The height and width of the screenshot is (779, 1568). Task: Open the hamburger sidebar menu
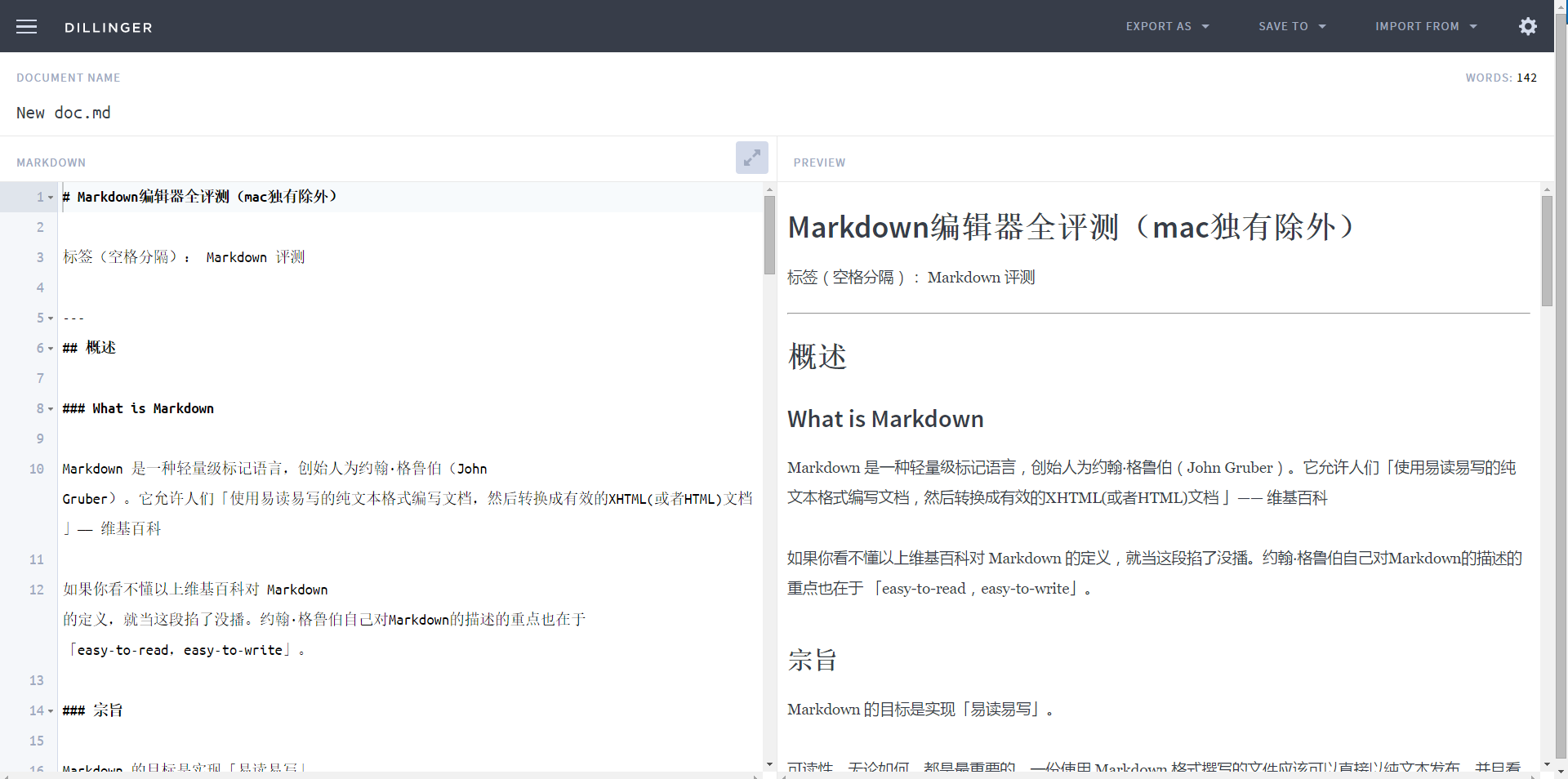point(26,26)
